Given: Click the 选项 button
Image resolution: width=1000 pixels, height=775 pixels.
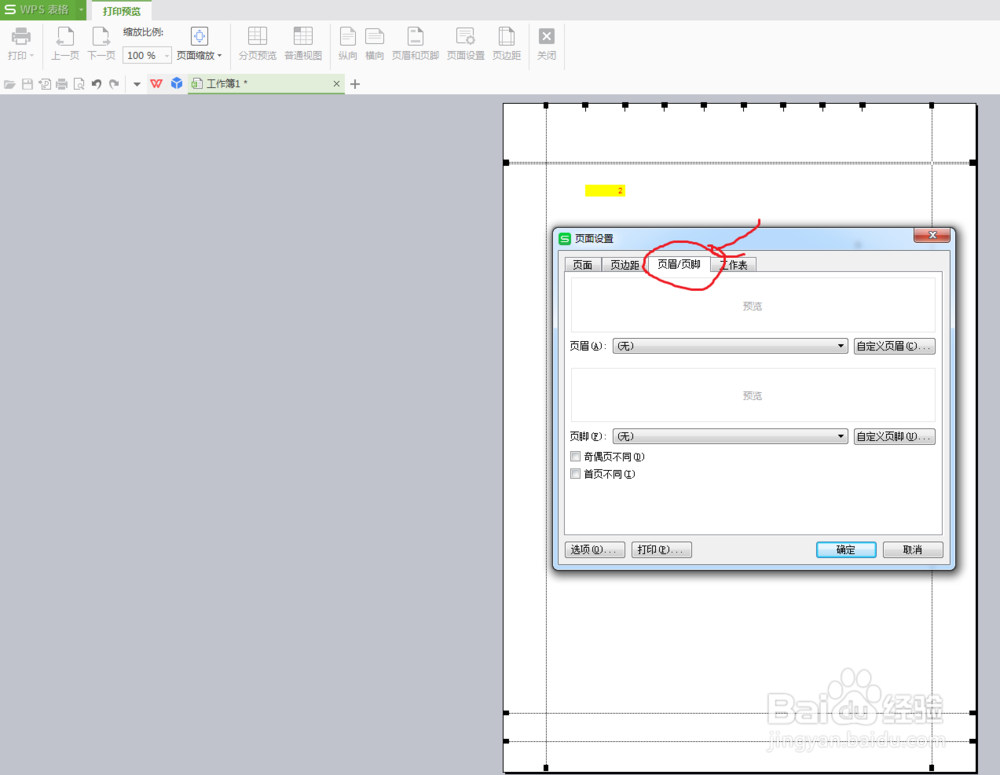Looking at the screenshot, I should (594, 549).
